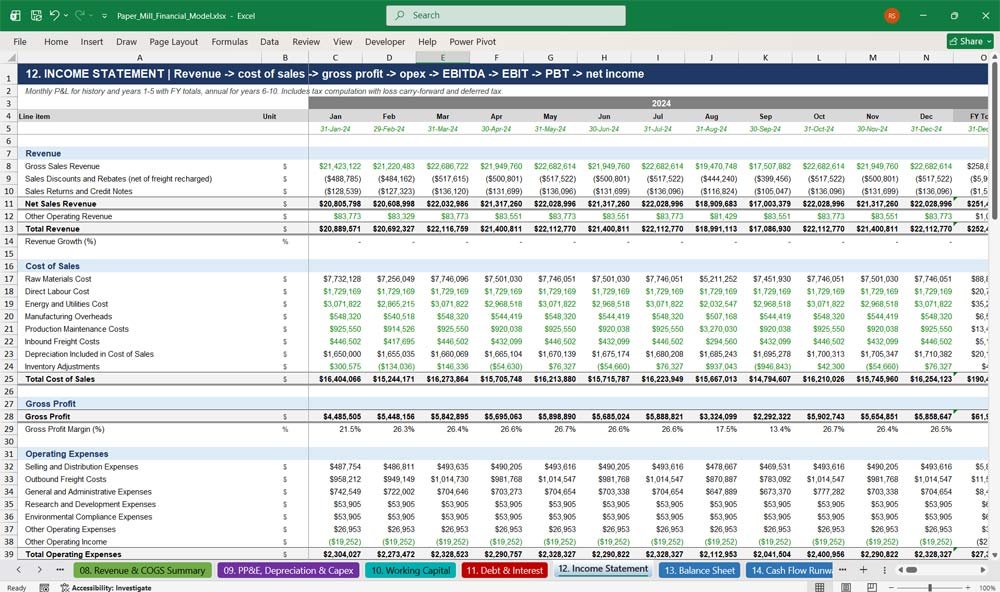Image resolution: width=1000 pixels, height=592 pixels.
Task: Click the Undo arrow icon
Action: click(54, 15)
